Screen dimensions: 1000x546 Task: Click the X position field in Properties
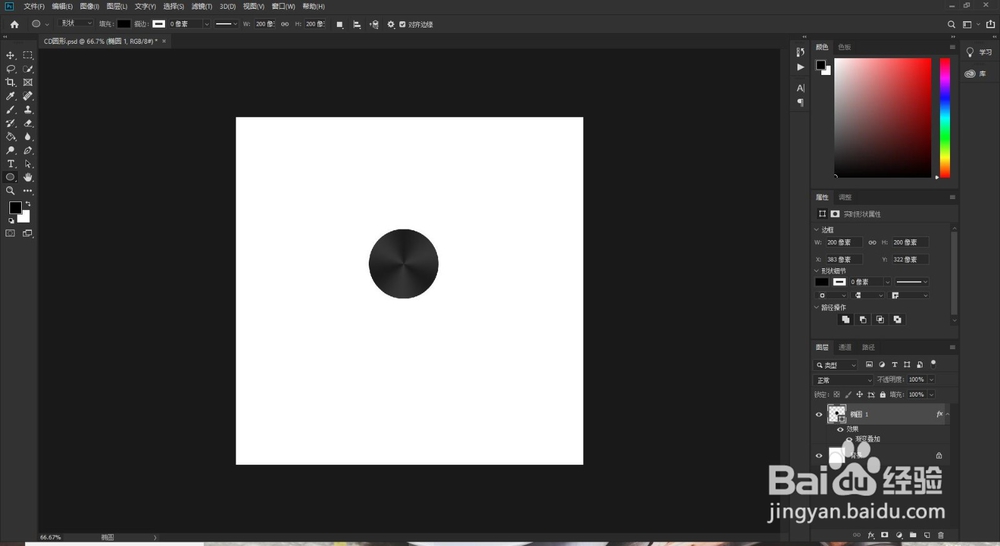(844, 260)
